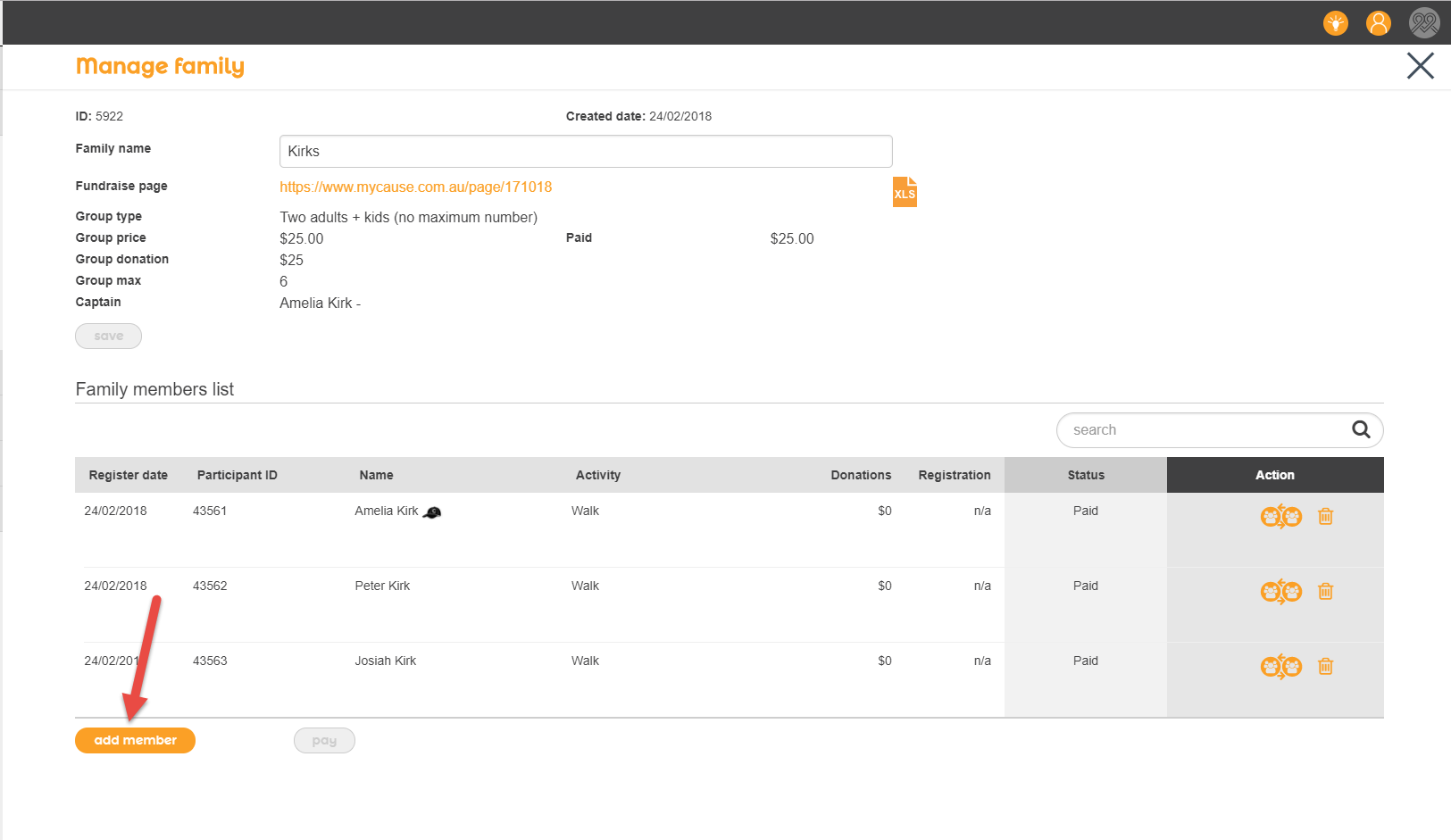Click the Family members list heading

coord(154,389)
